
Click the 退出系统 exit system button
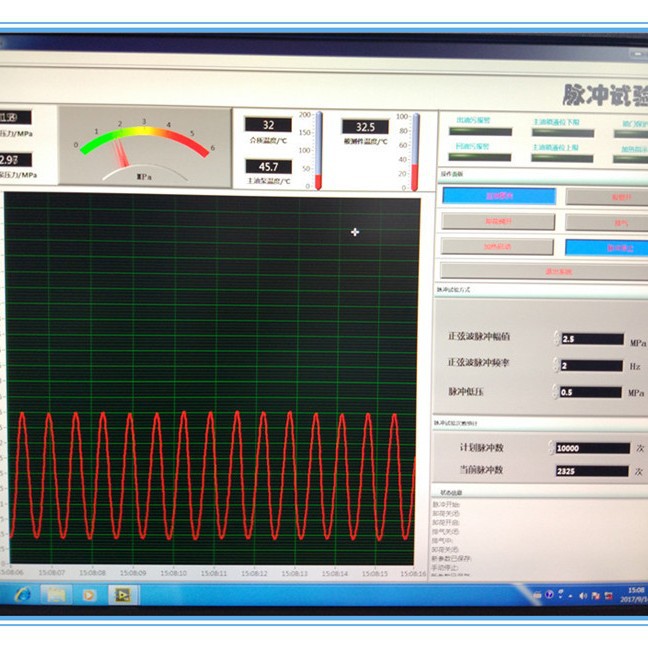(x=544, y=272)
